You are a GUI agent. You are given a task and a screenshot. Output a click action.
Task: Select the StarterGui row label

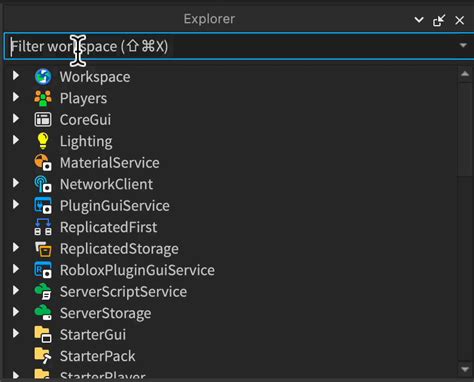pos(93,335)
